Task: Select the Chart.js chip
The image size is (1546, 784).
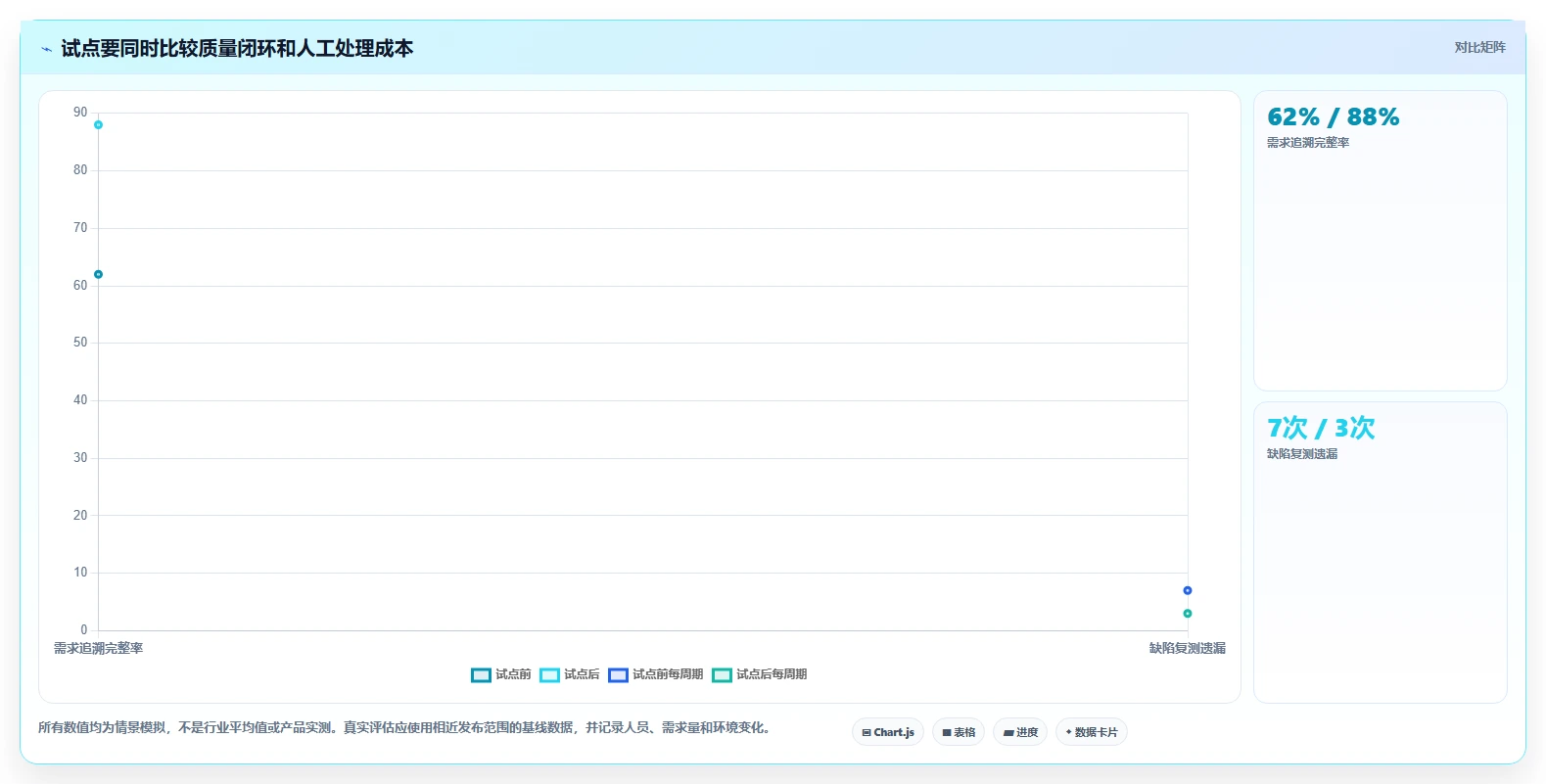Action: (888, 732)
